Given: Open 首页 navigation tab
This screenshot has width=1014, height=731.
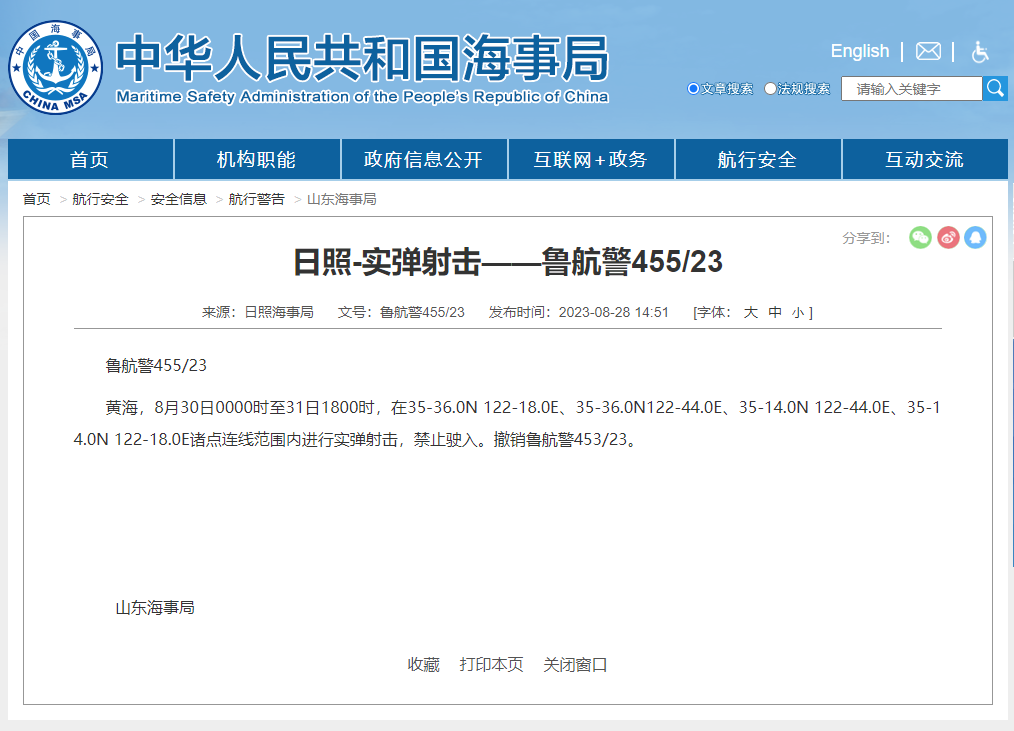Looking at the screenshot, I should (x=90, y=159).
